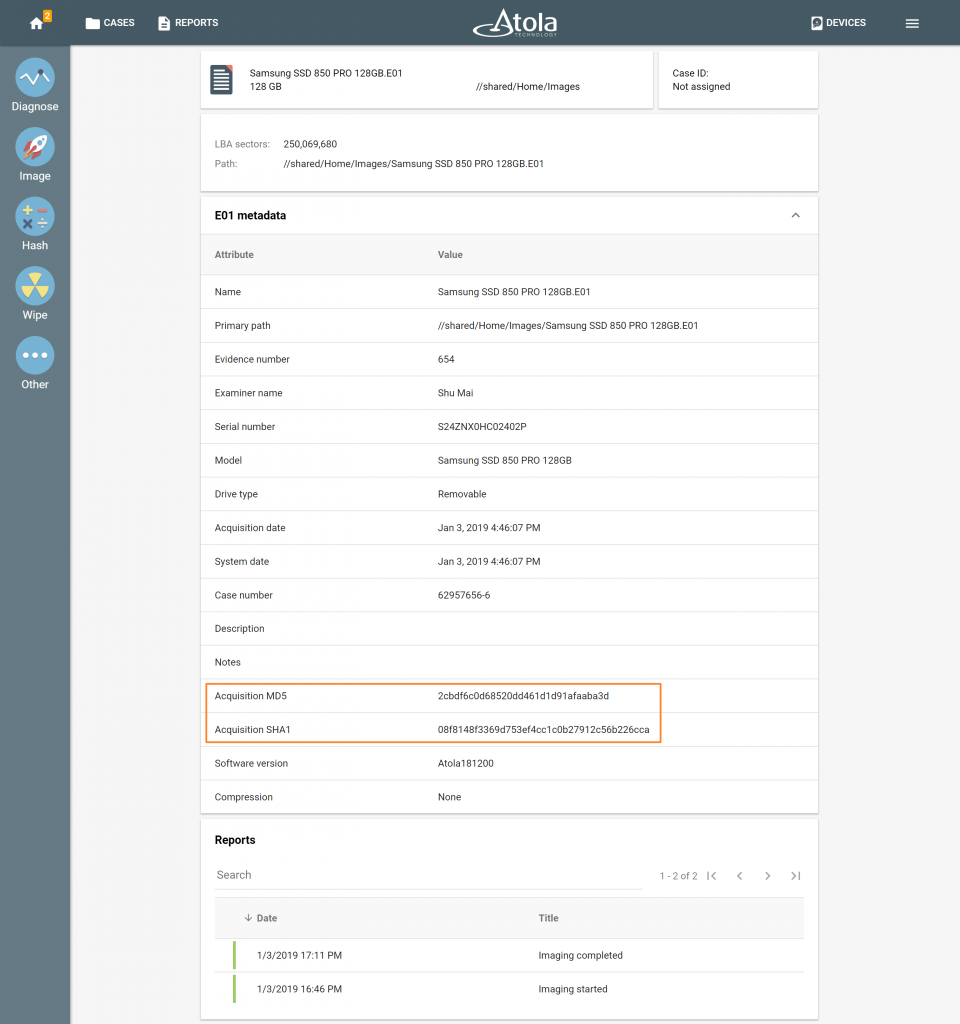Click the Evidence number value 654

point(446,359)
